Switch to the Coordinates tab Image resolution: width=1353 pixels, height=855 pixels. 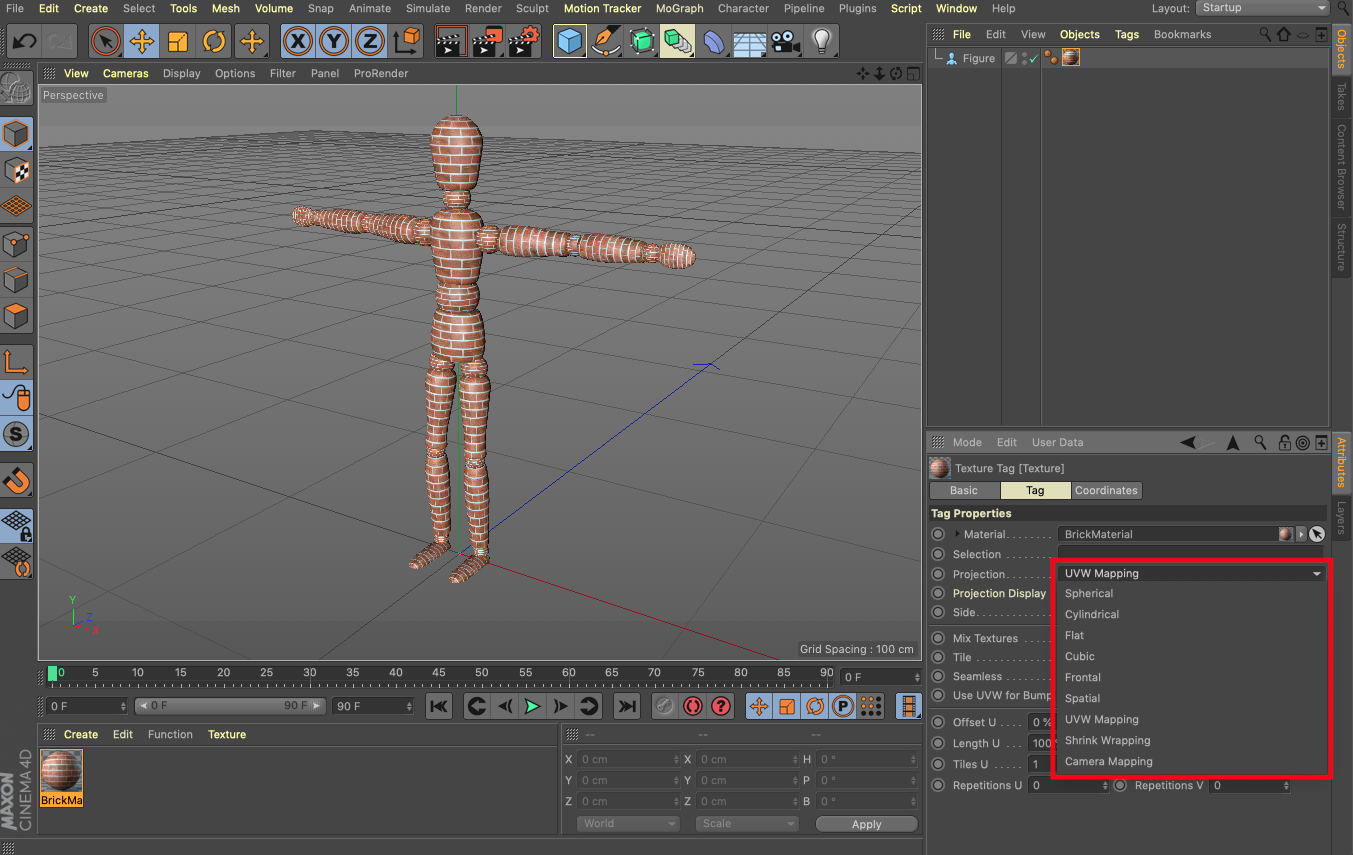click(1106, 490)
